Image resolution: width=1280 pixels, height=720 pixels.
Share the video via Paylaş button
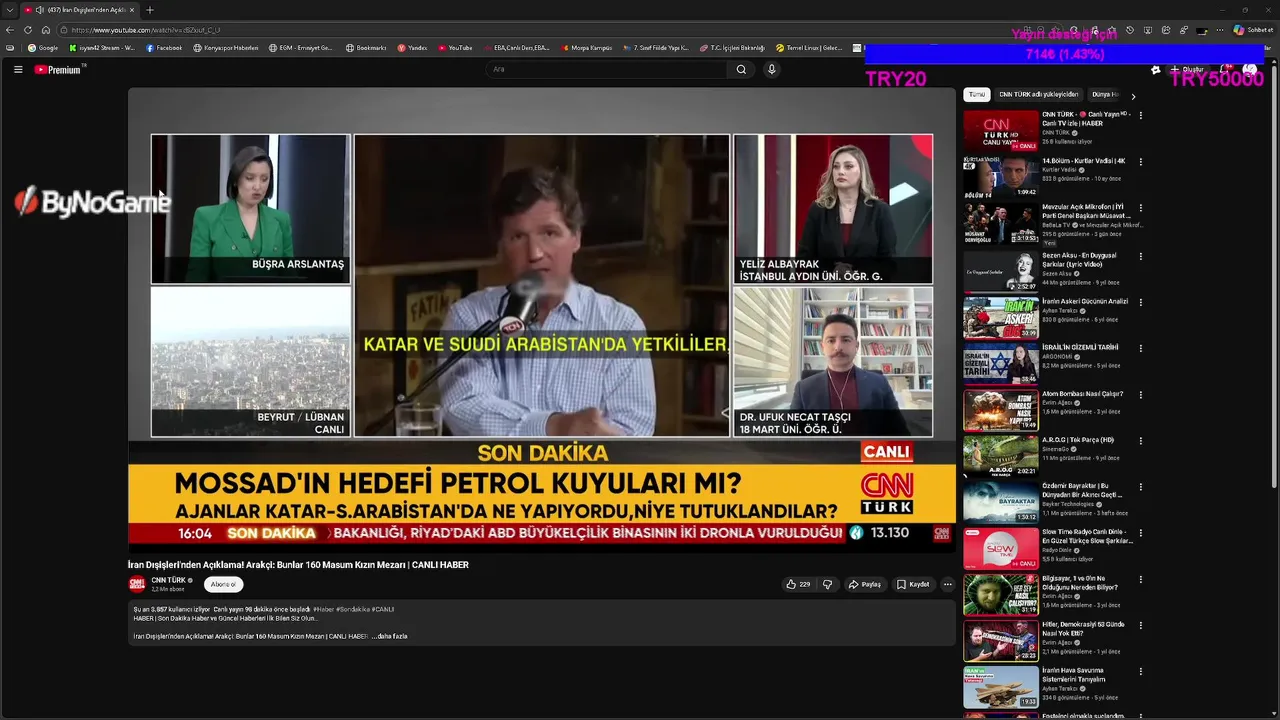(x=865, y=584)
